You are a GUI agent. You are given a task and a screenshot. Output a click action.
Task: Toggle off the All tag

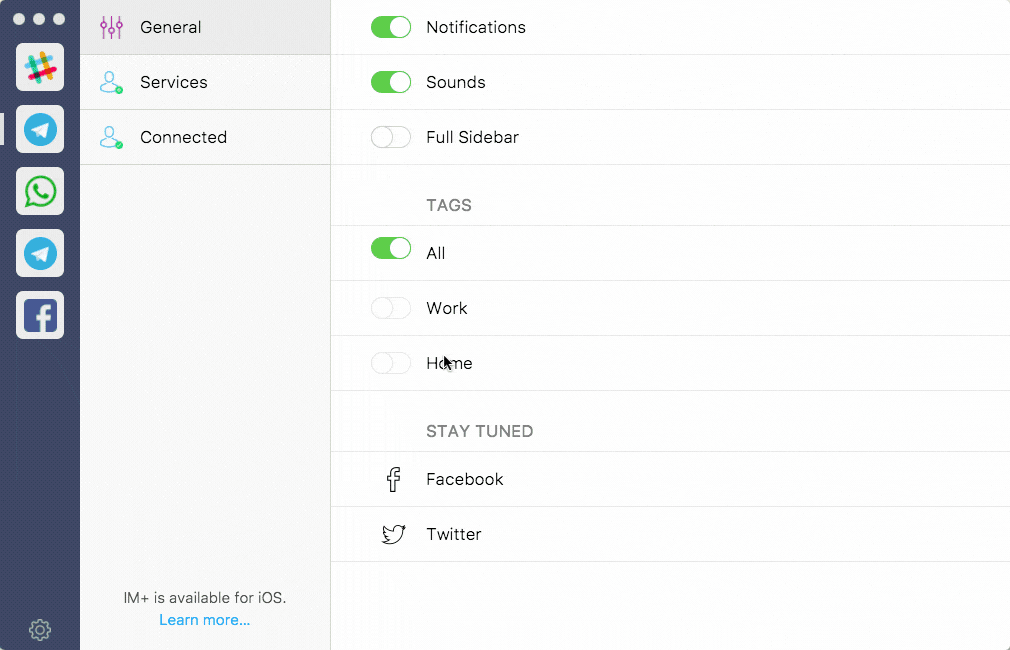pos(391,248)
